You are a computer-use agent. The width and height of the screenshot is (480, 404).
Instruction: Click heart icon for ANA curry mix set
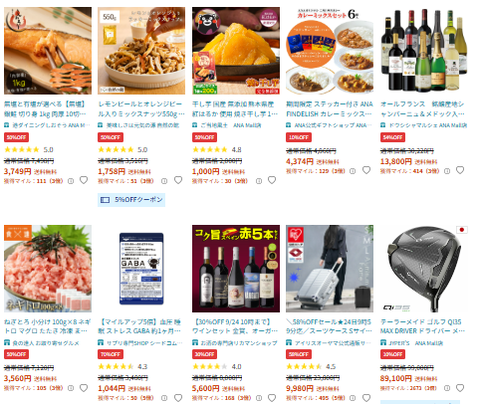(366, 170)
